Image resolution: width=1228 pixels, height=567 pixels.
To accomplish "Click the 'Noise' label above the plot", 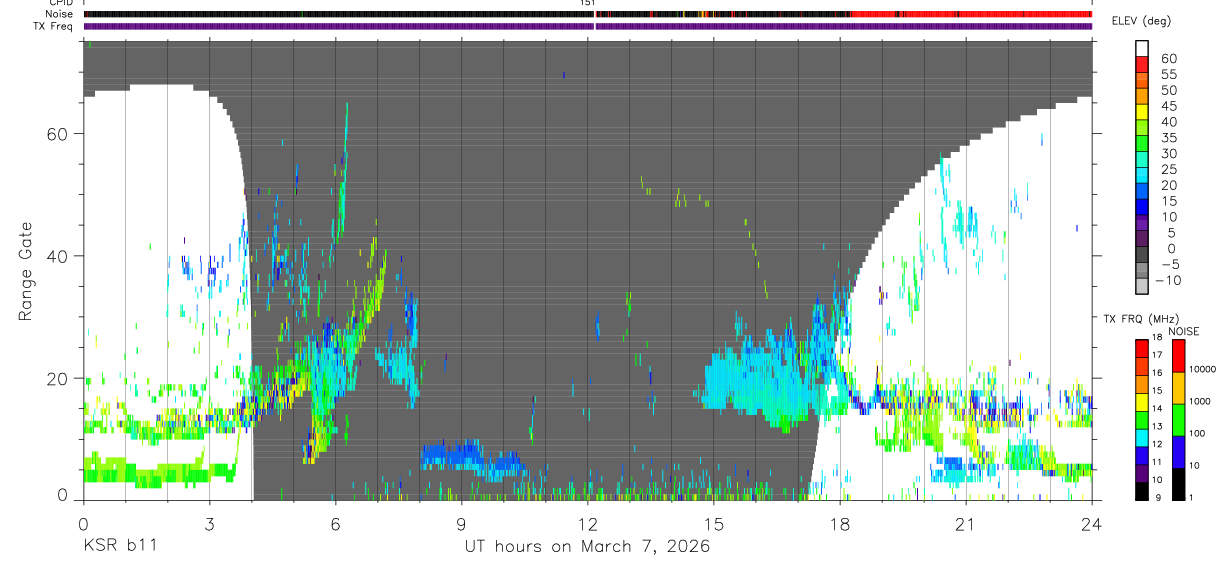I will click(x=60, y=14).
